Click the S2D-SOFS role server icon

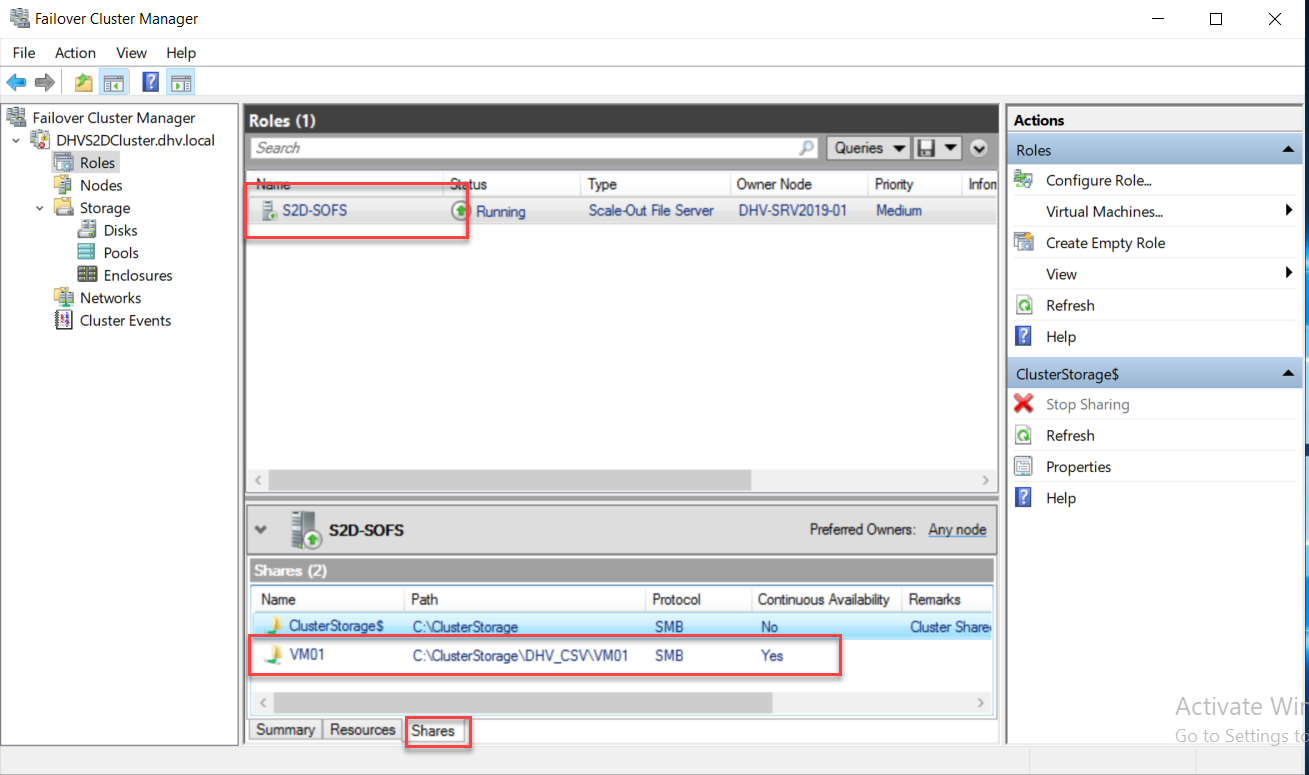269,211
